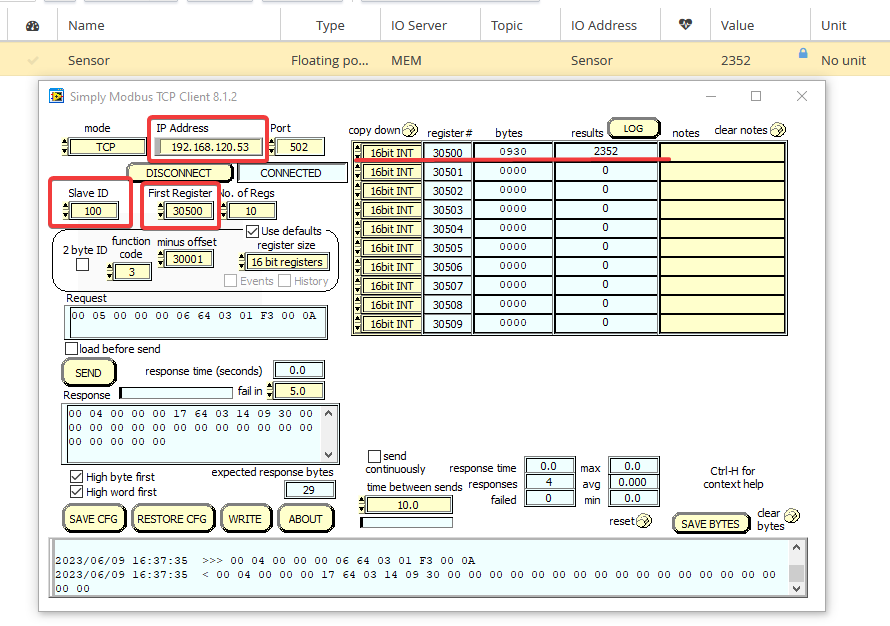Click the expected response bytes field
890x626 pixels.
309,490
